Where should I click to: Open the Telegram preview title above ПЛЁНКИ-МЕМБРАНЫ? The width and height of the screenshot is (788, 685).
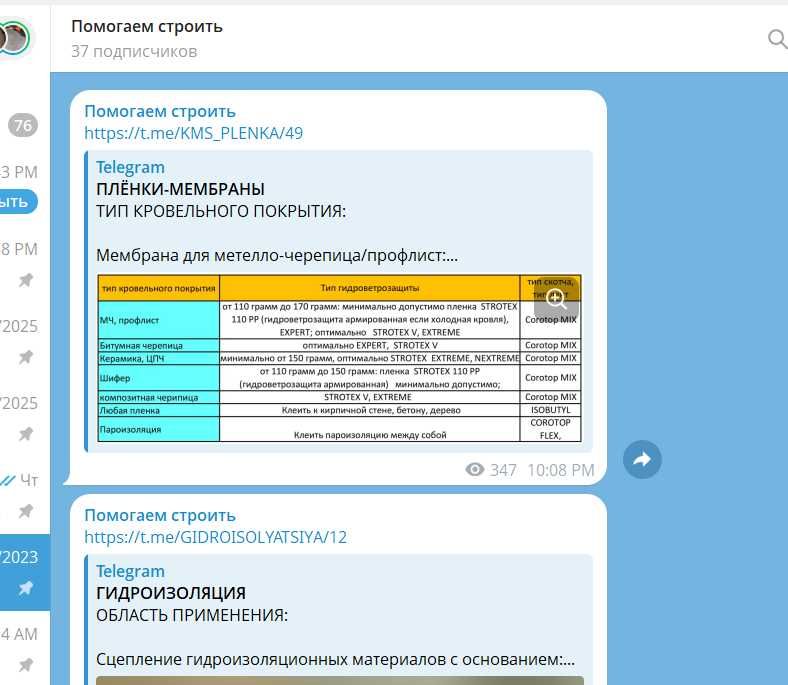(130, 167)
